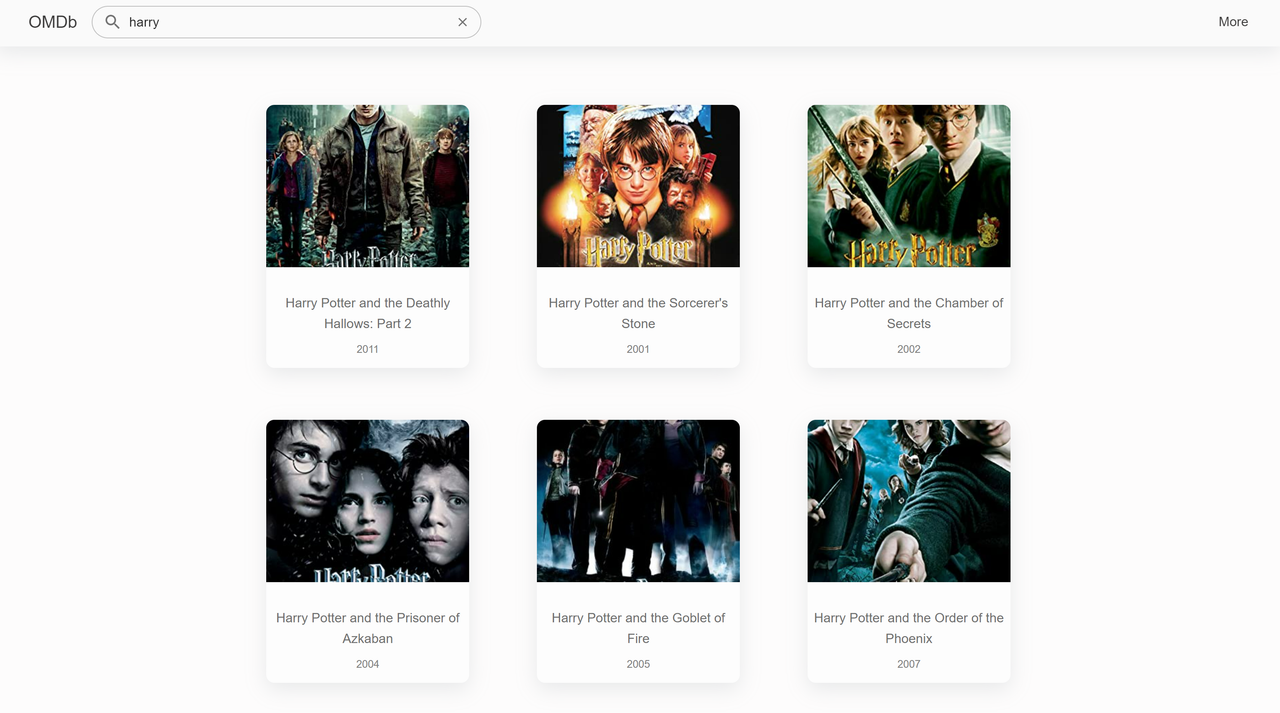Viewport: 1280px width, 713px height.
Task: Open the More menu
Action: pyautogui.click(x=1233, y=22)
